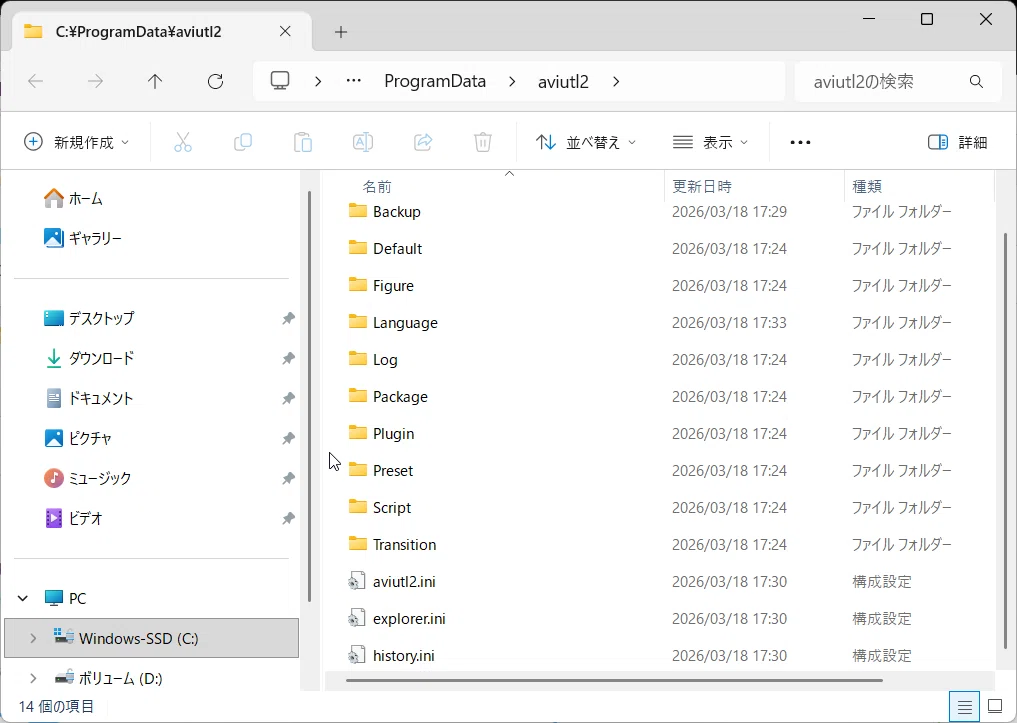Close the C:¥ProgramData¥aviutl2 tab
The height and width of the screenshot is (723, 1017).
pos(285,31)
